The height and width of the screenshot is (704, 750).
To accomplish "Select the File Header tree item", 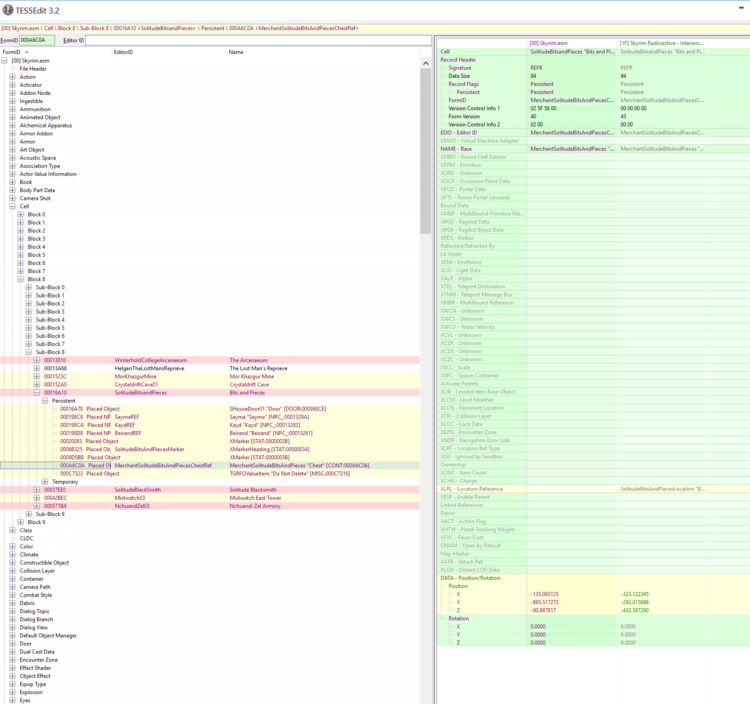I will (x=33, y=68).
